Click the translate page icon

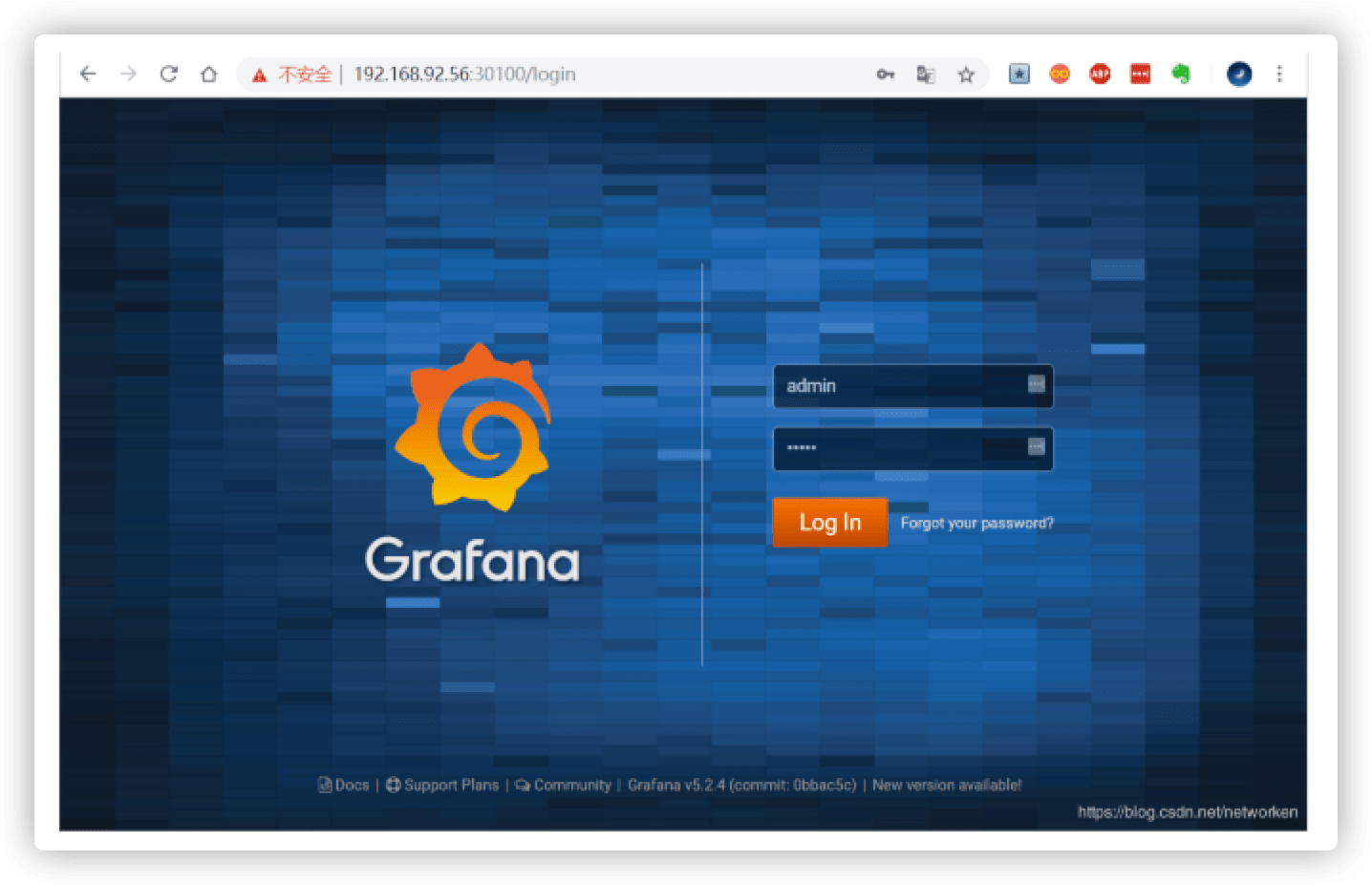[x=925, y=74]
